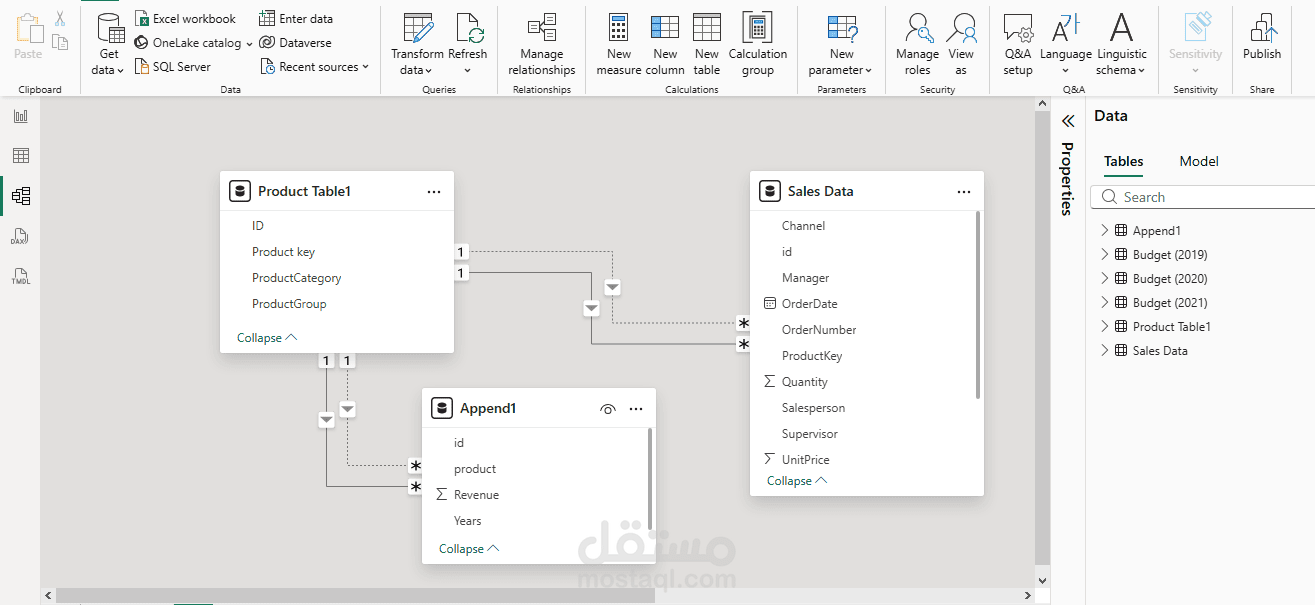Open OneLake catalog
The width and height of the screenshot is (1315, 605).
tap(194, 43)
